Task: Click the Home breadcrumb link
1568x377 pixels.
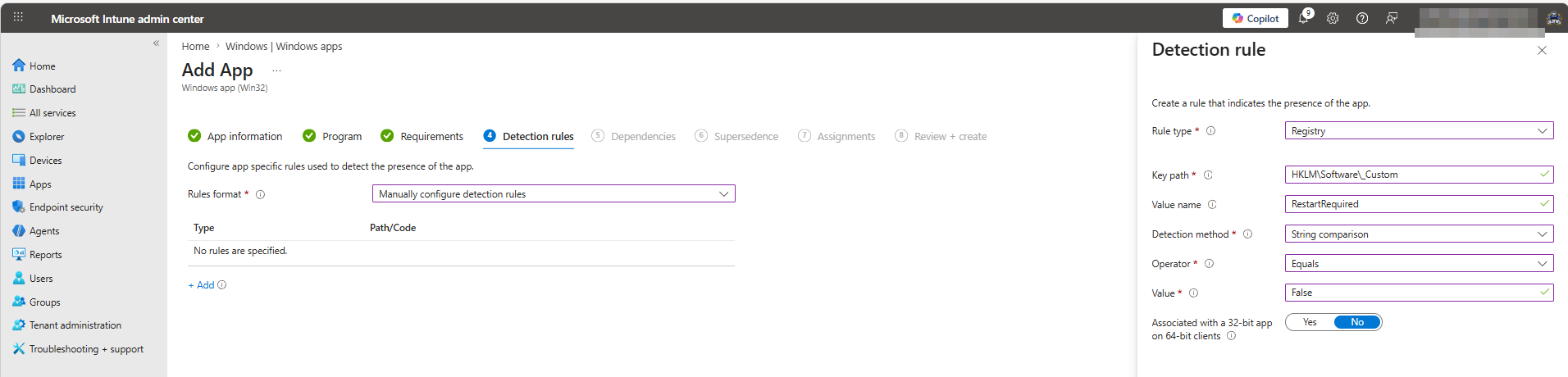Action: pyautogui.click(x=195, y=47)
